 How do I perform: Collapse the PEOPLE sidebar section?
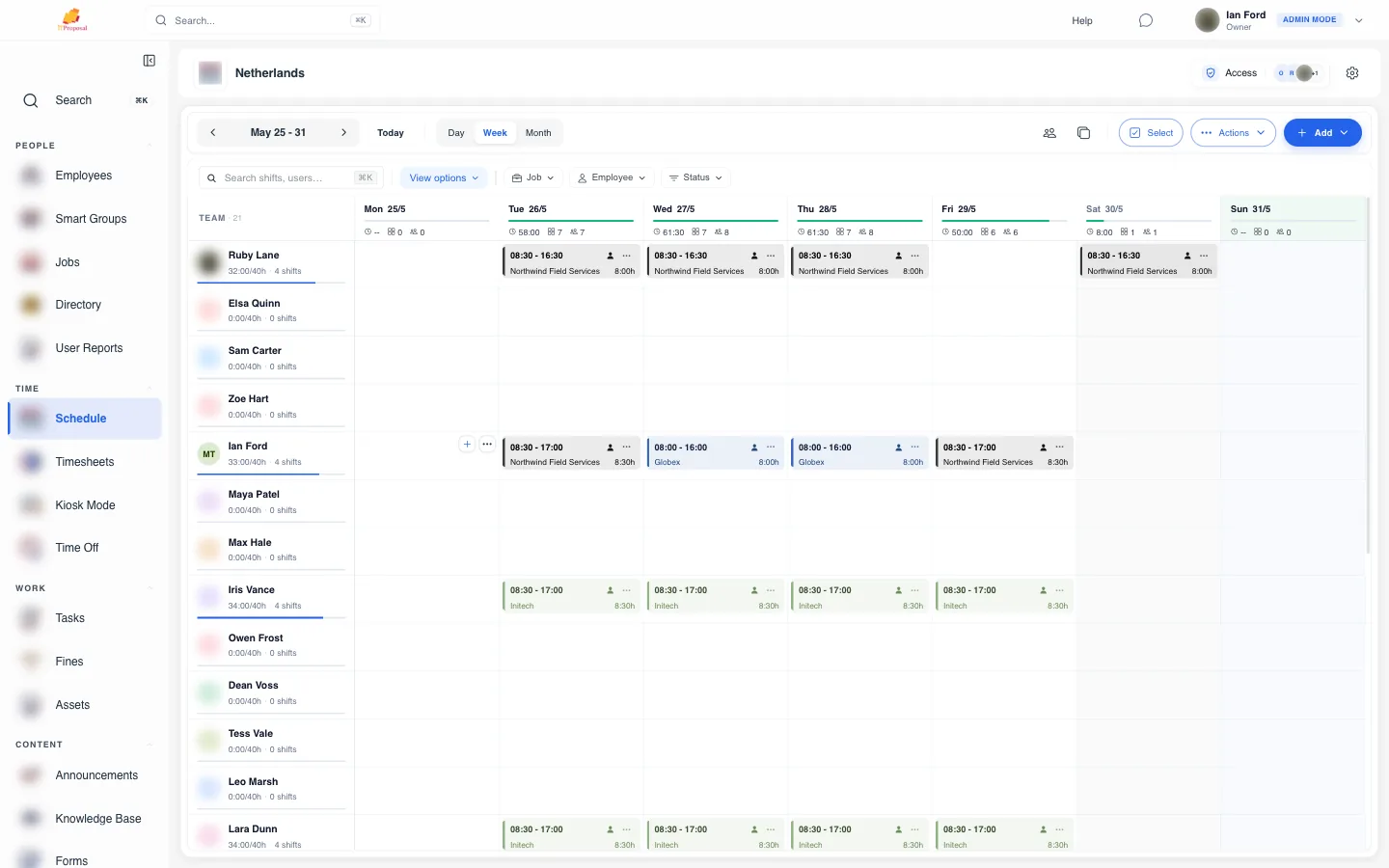tap(150, 146)
